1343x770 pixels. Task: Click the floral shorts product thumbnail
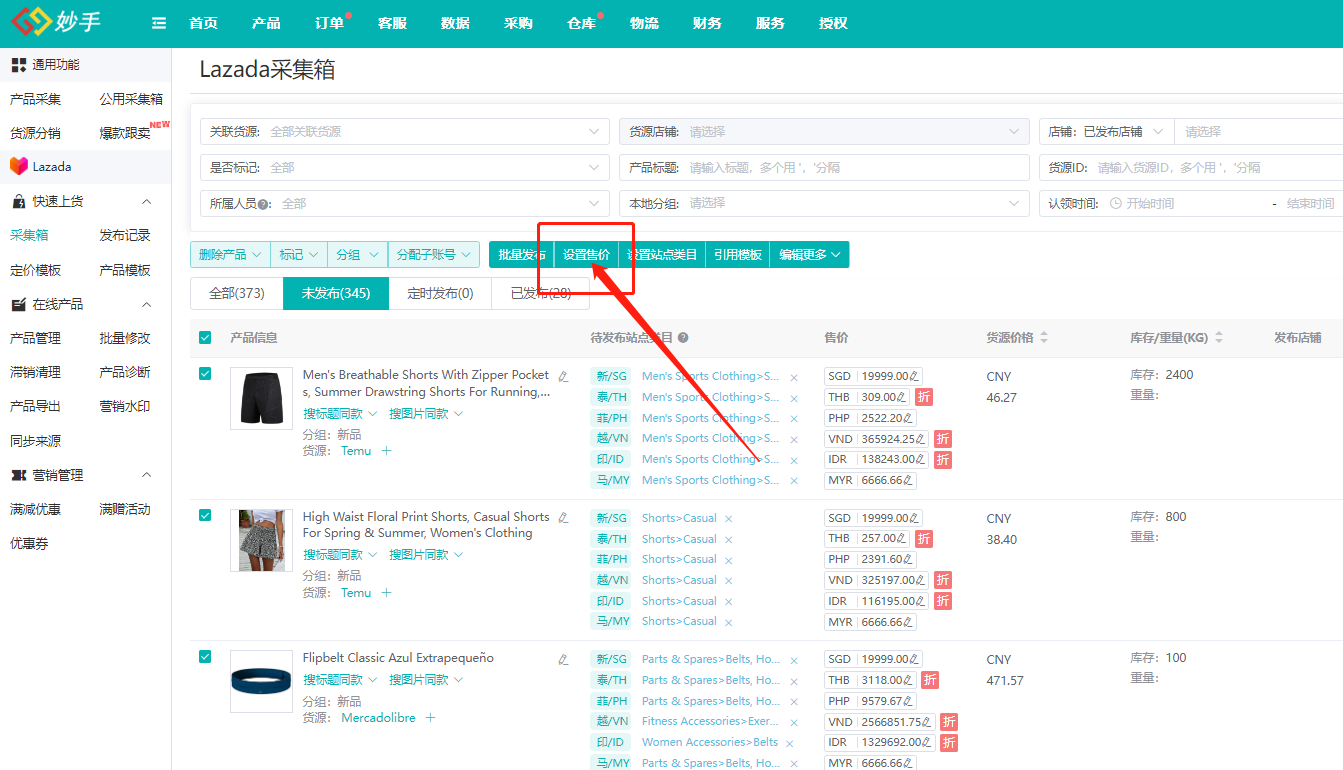click(261, 540)
